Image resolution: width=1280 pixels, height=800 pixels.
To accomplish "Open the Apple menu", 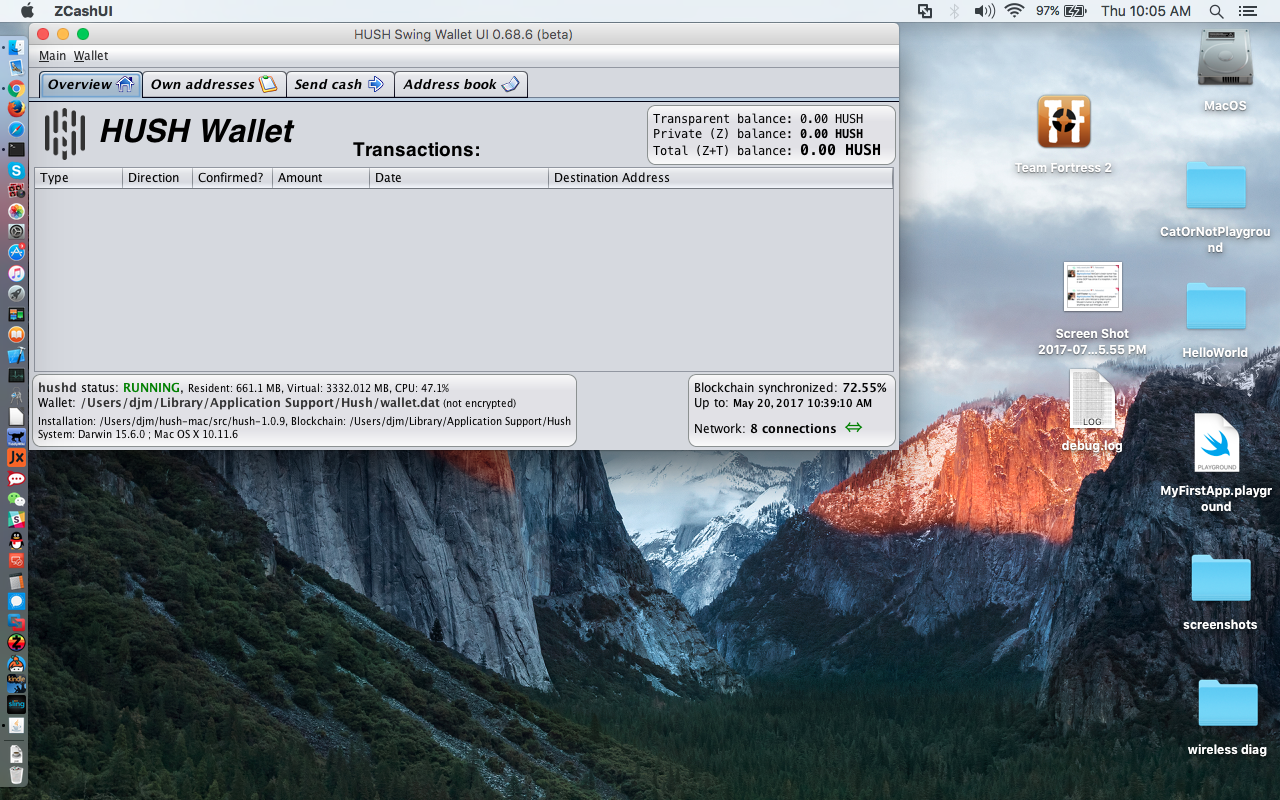I will click(27, 11).
